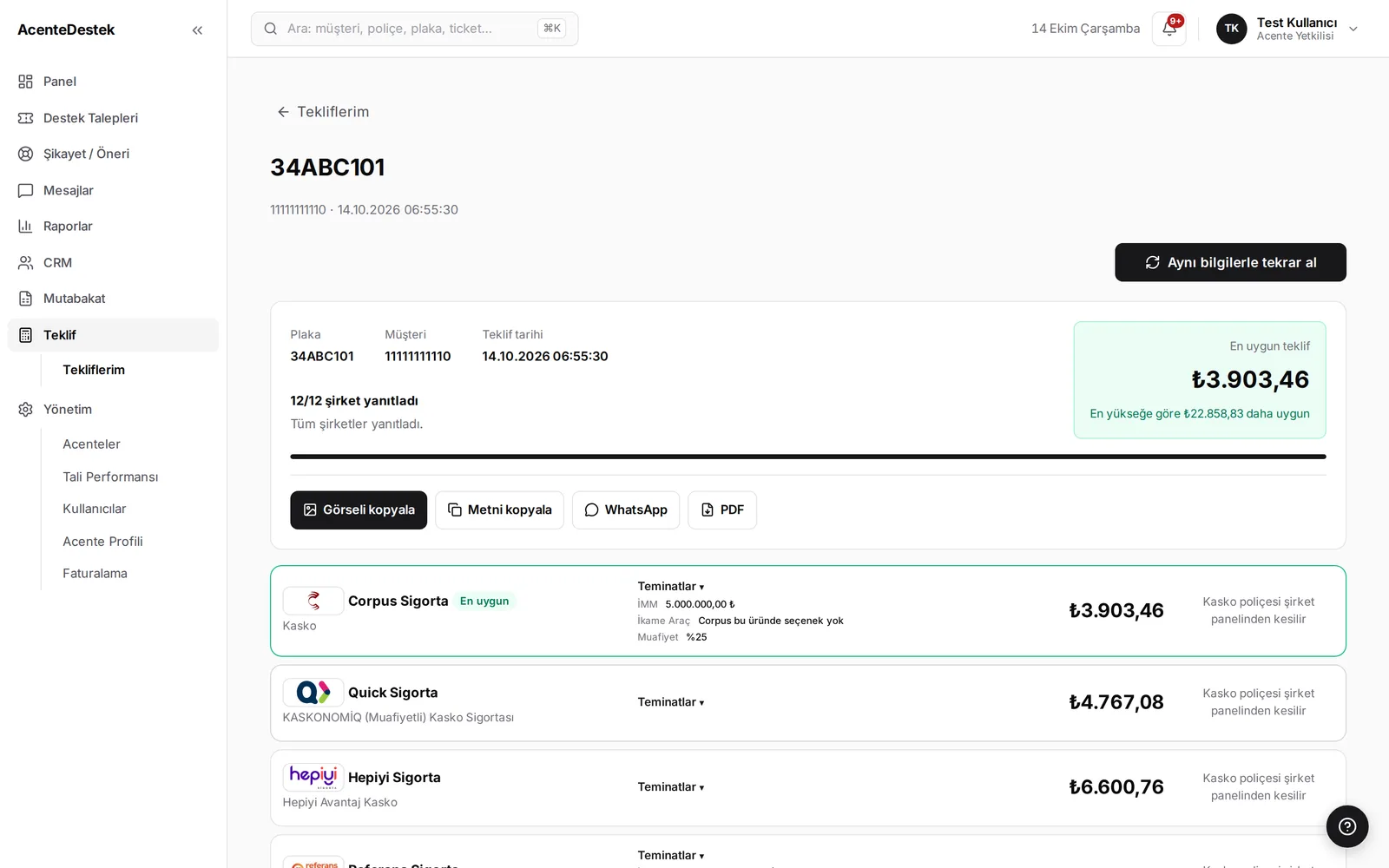Expand Teminatlar for Hepiyi Sigorta
Image resolution: width=1389 pixels, height=868 pixels.
coord(671,787)
